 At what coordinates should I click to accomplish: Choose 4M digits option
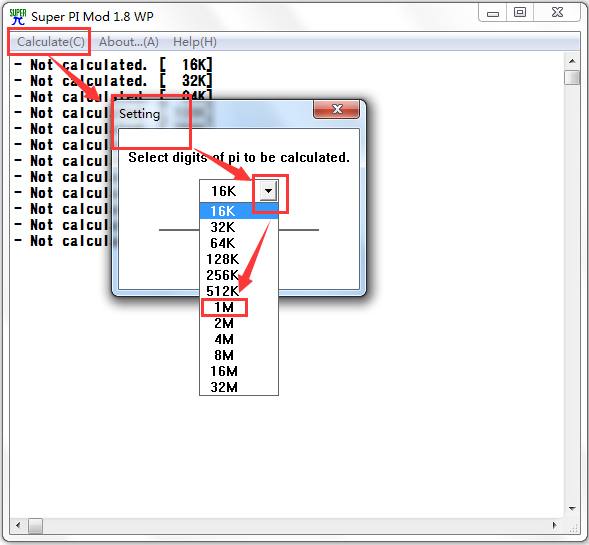click(x=239, y=339)
